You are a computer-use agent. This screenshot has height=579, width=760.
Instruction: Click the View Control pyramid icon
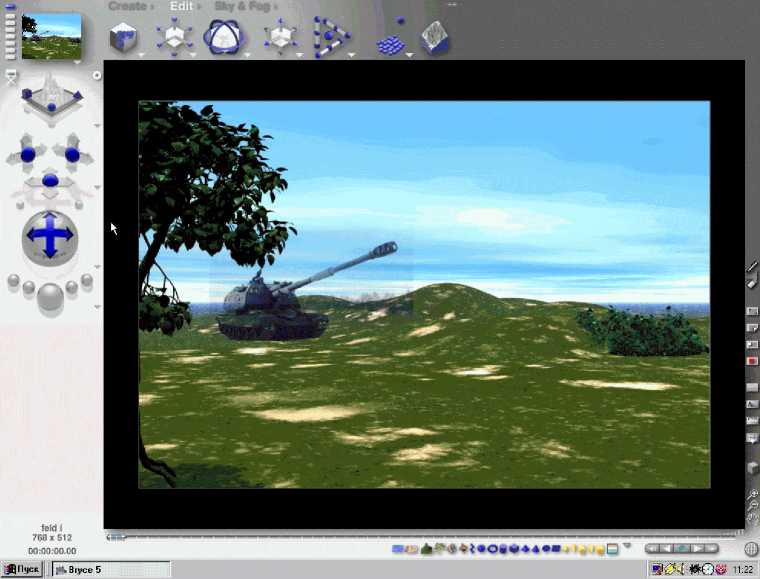coord(52,97)
